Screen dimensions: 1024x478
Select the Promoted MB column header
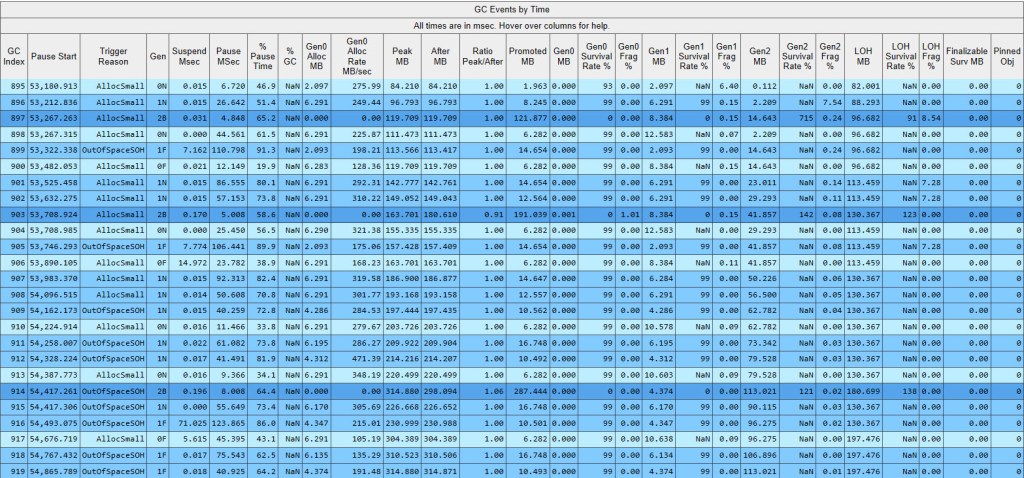(527, 56)
